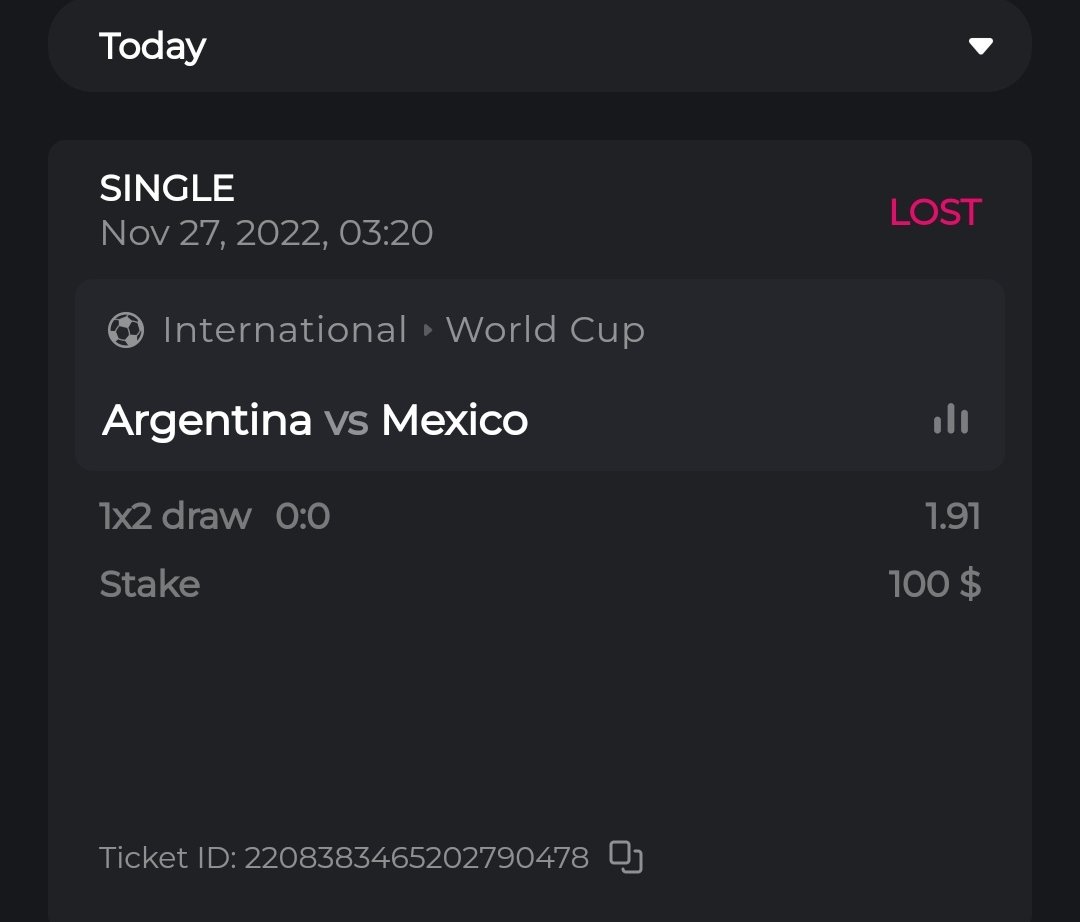Click the LOST status label

[935, 212]
